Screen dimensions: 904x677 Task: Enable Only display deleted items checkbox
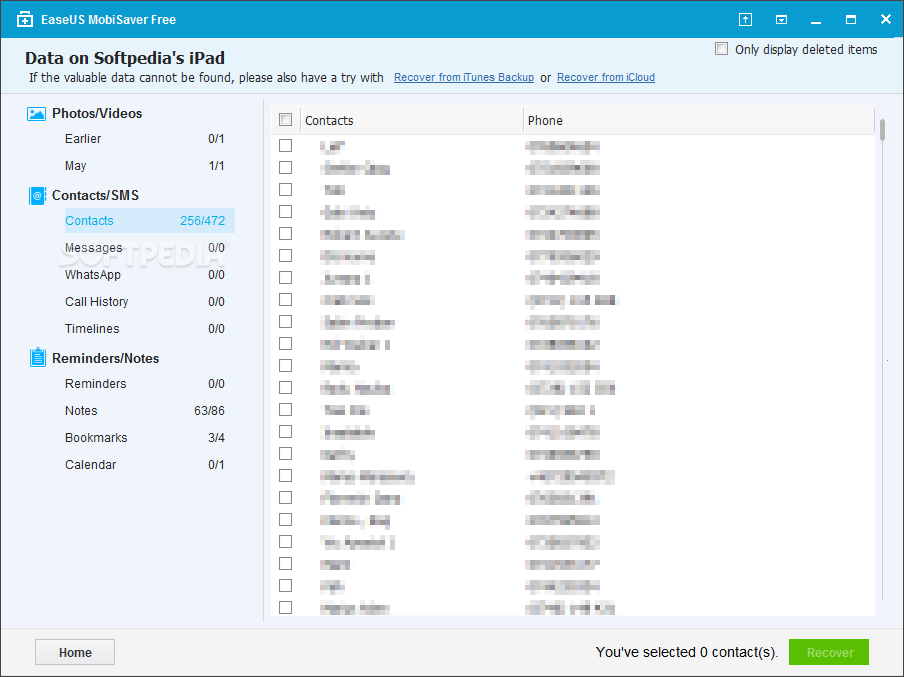point(721,49)
